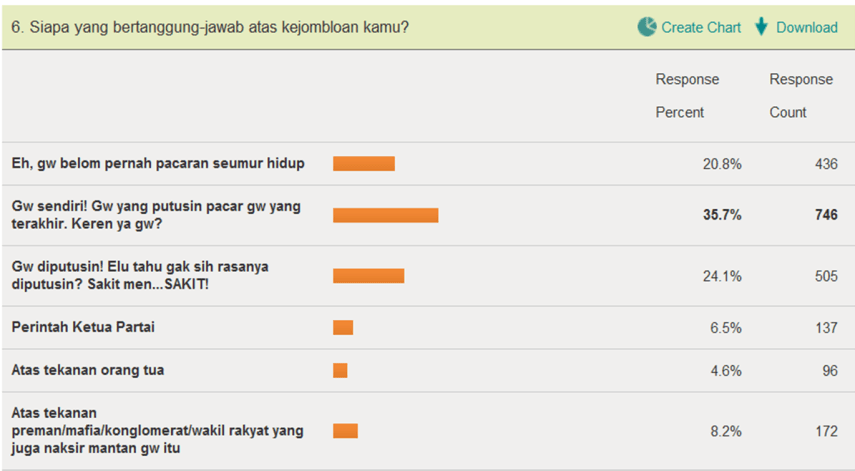Click the green Download arrow icon
This screenshot has width=855, height=471.
pos(762,27)
